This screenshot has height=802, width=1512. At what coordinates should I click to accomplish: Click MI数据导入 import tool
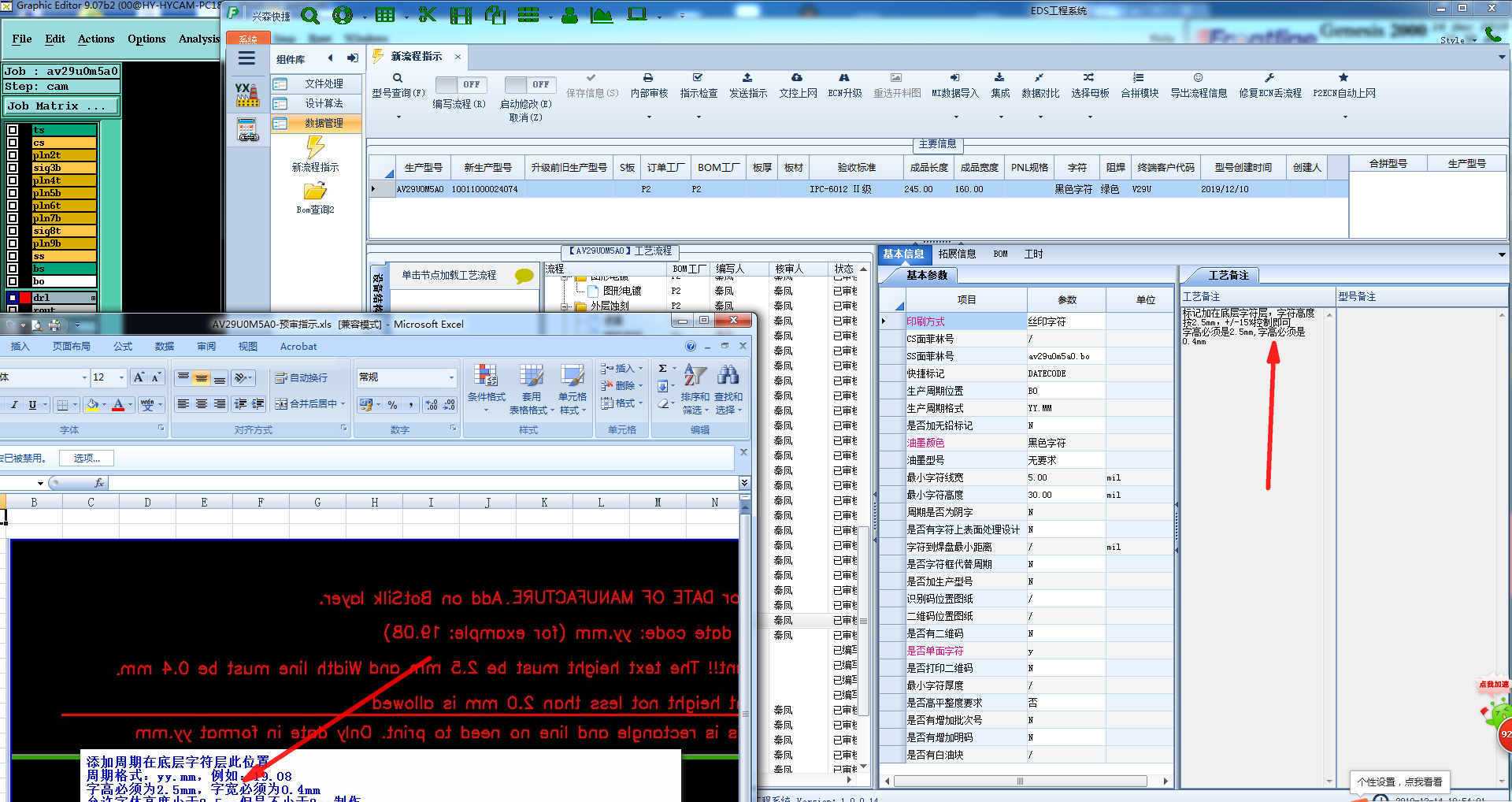(x=954, y=86)
